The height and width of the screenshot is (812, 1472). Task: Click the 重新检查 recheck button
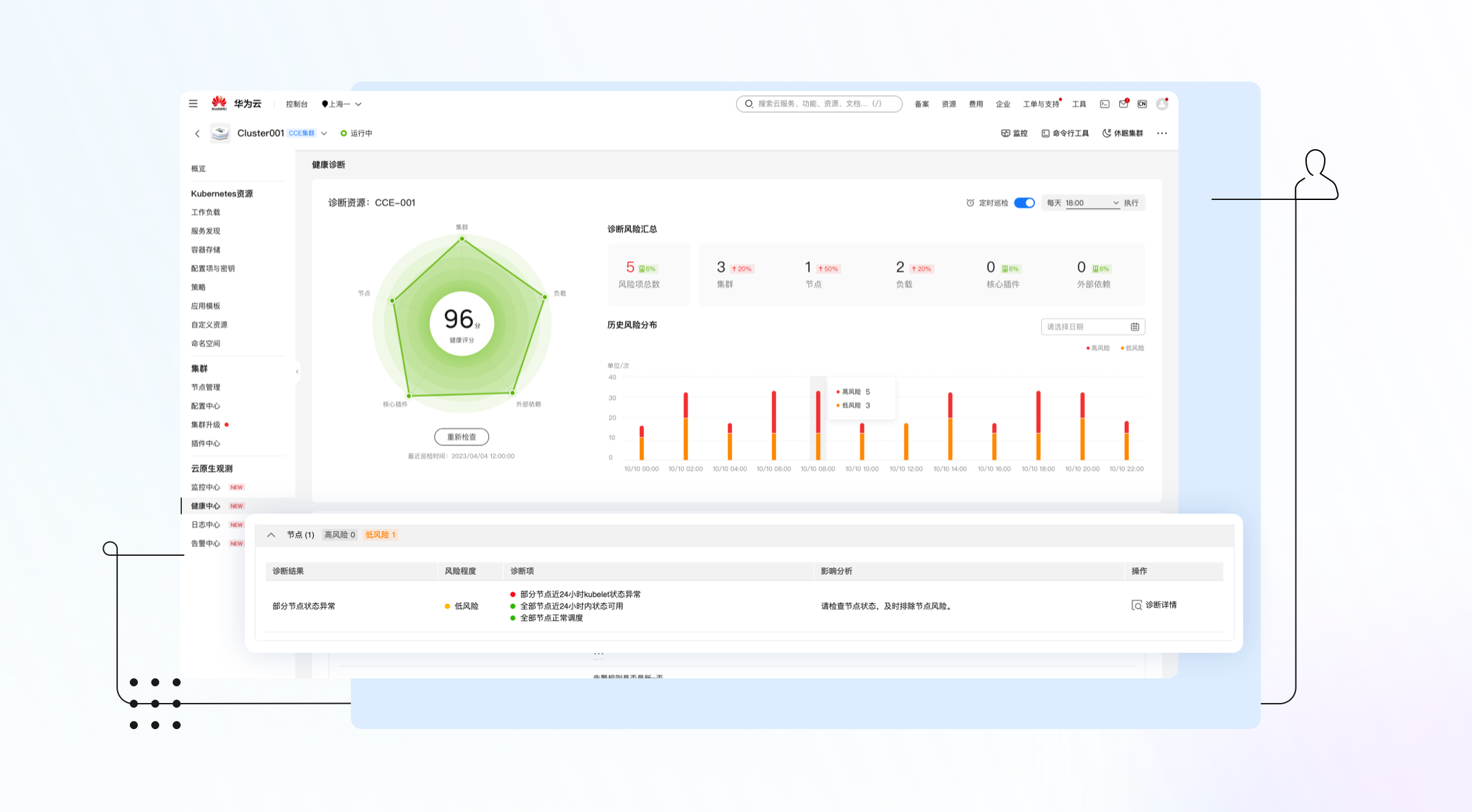(x=462, y=437)
